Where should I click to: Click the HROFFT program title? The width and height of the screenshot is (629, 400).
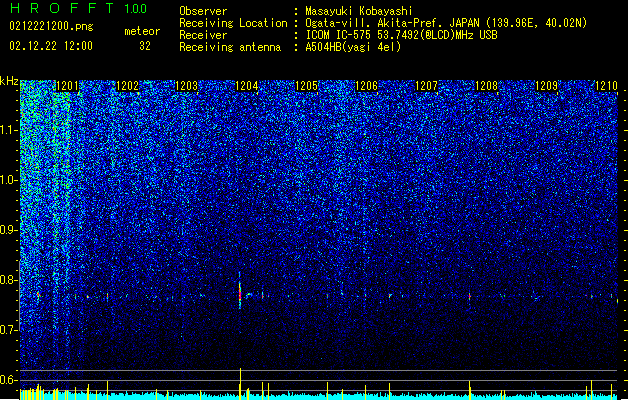[62, 8]
